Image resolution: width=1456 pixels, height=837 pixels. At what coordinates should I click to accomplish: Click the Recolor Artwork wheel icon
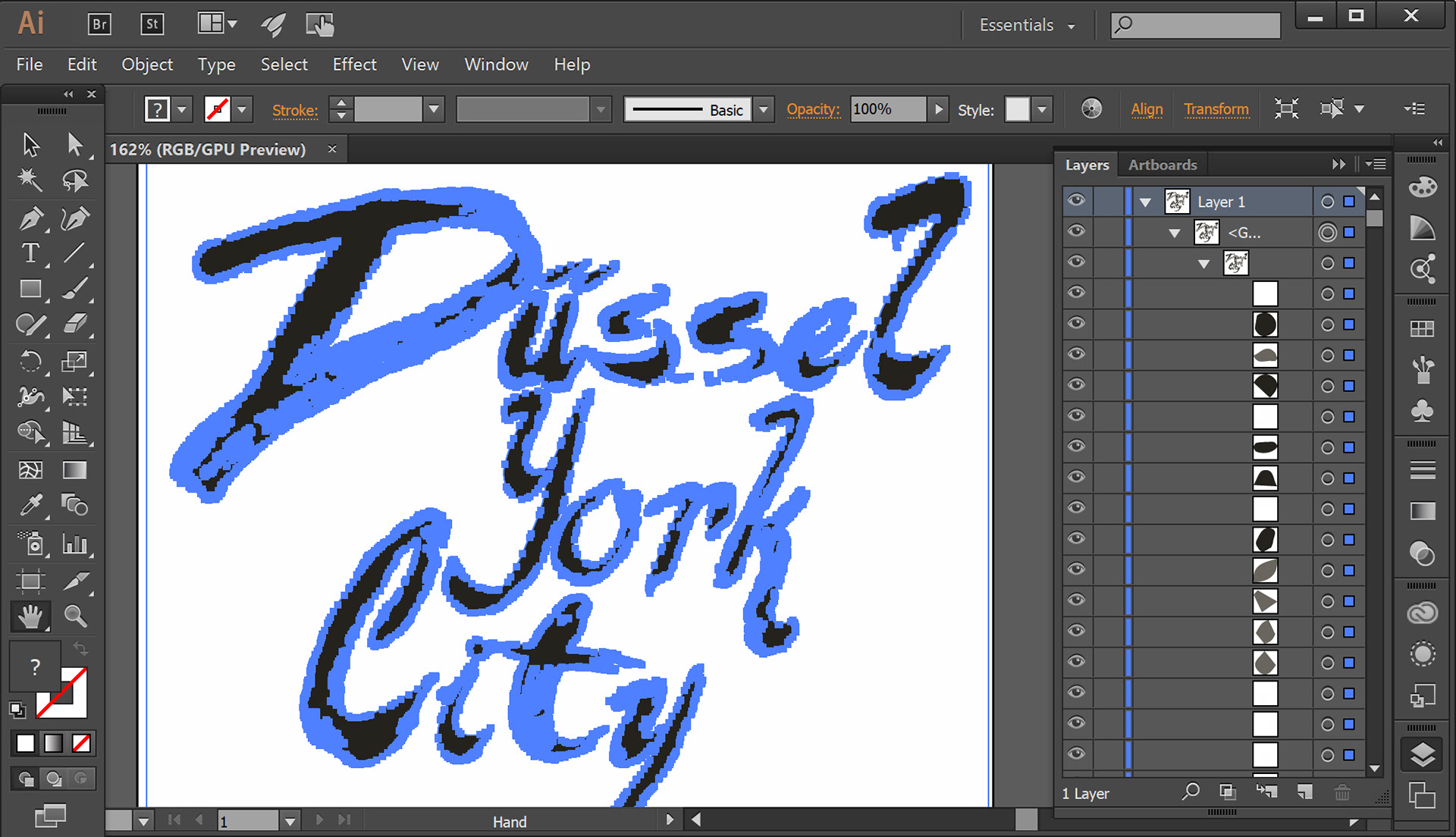1091,109
